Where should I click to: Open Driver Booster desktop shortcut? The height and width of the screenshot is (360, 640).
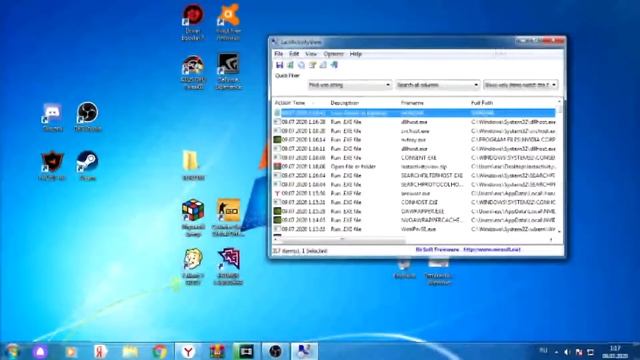pos(193,22)
